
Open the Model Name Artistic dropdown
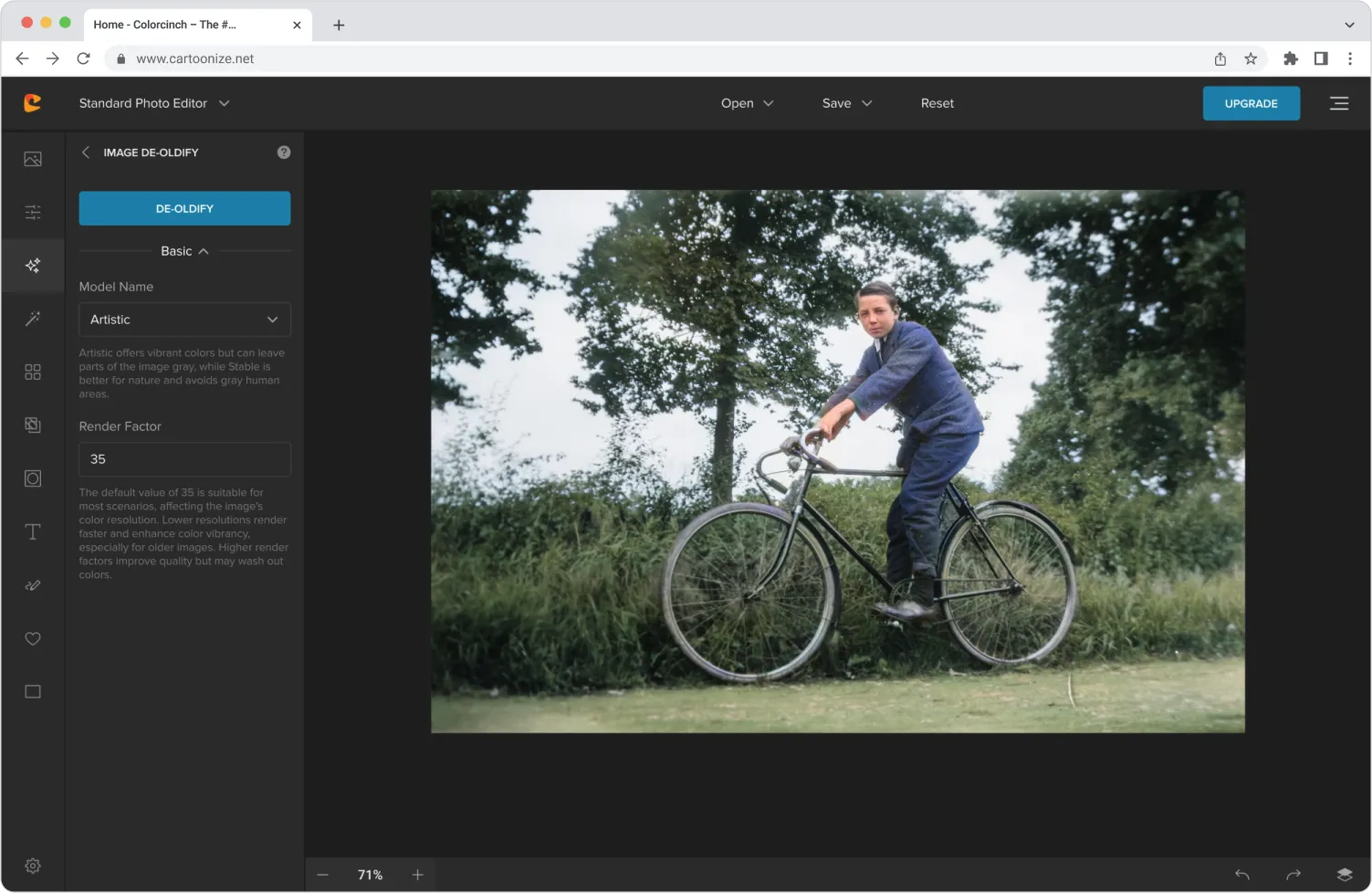click(x=184, y=320)
